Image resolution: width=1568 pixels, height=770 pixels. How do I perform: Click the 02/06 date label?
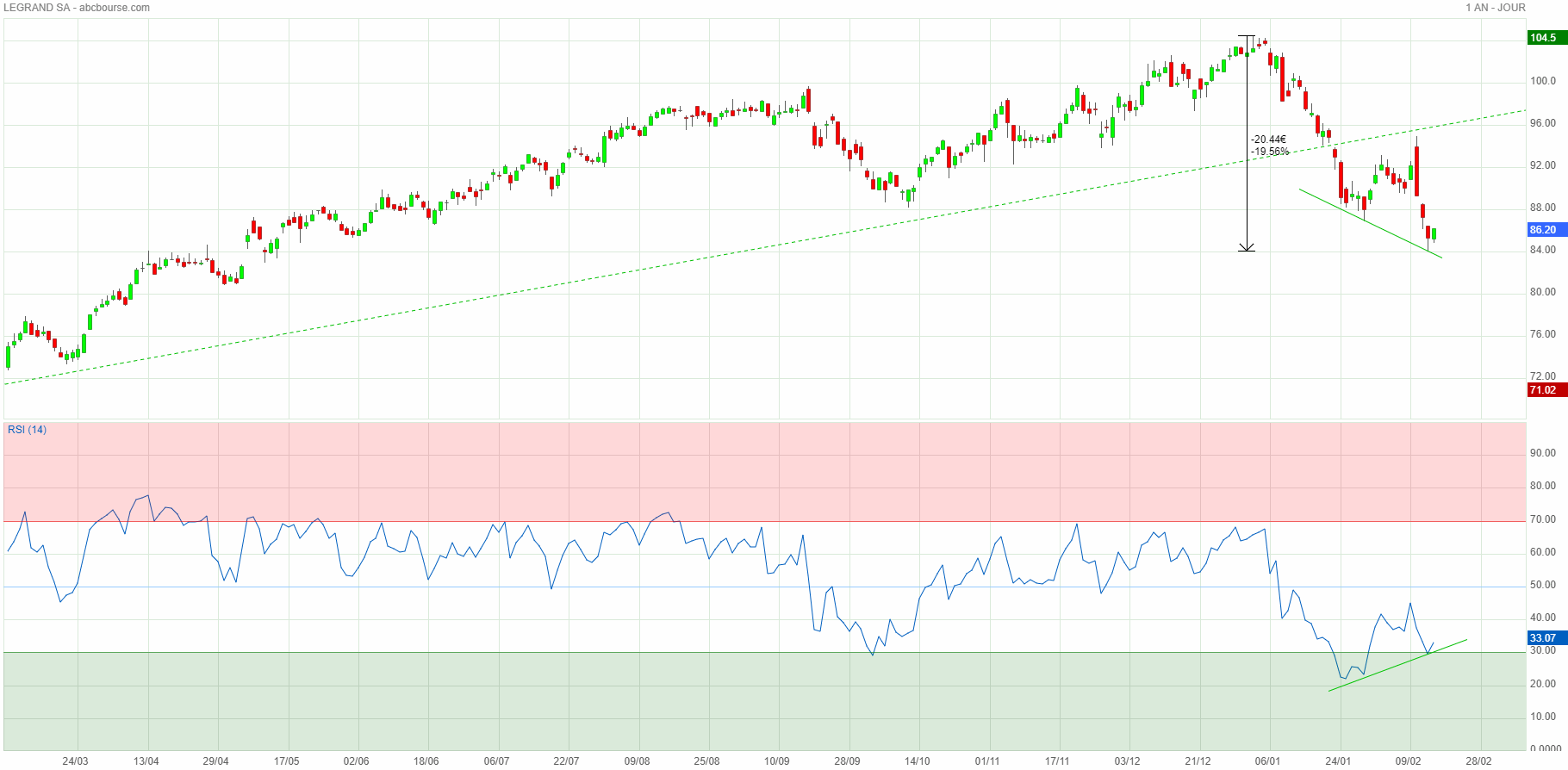point(357,761)
